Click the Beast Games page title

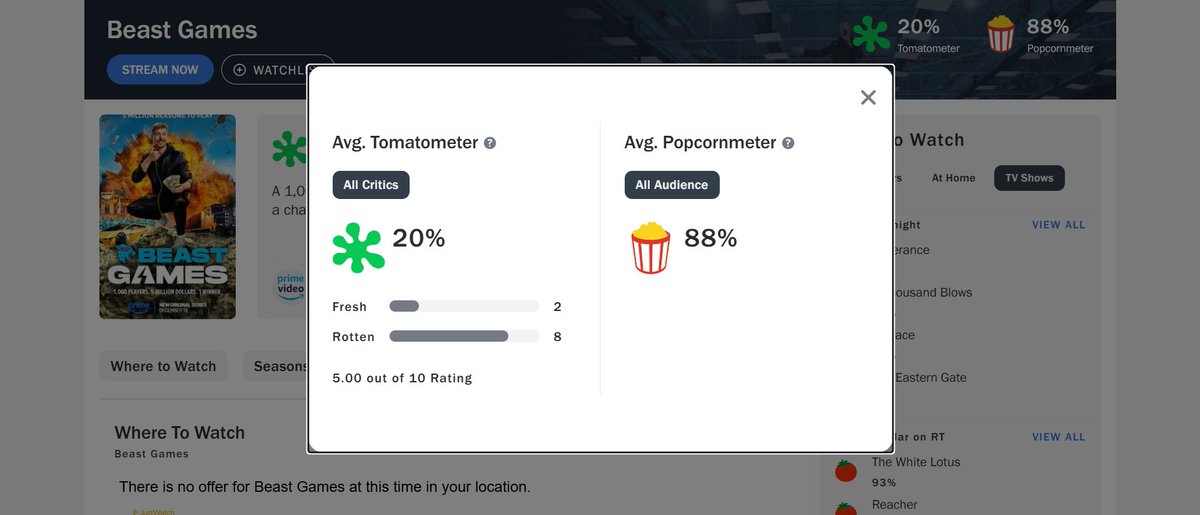[182, 30]
